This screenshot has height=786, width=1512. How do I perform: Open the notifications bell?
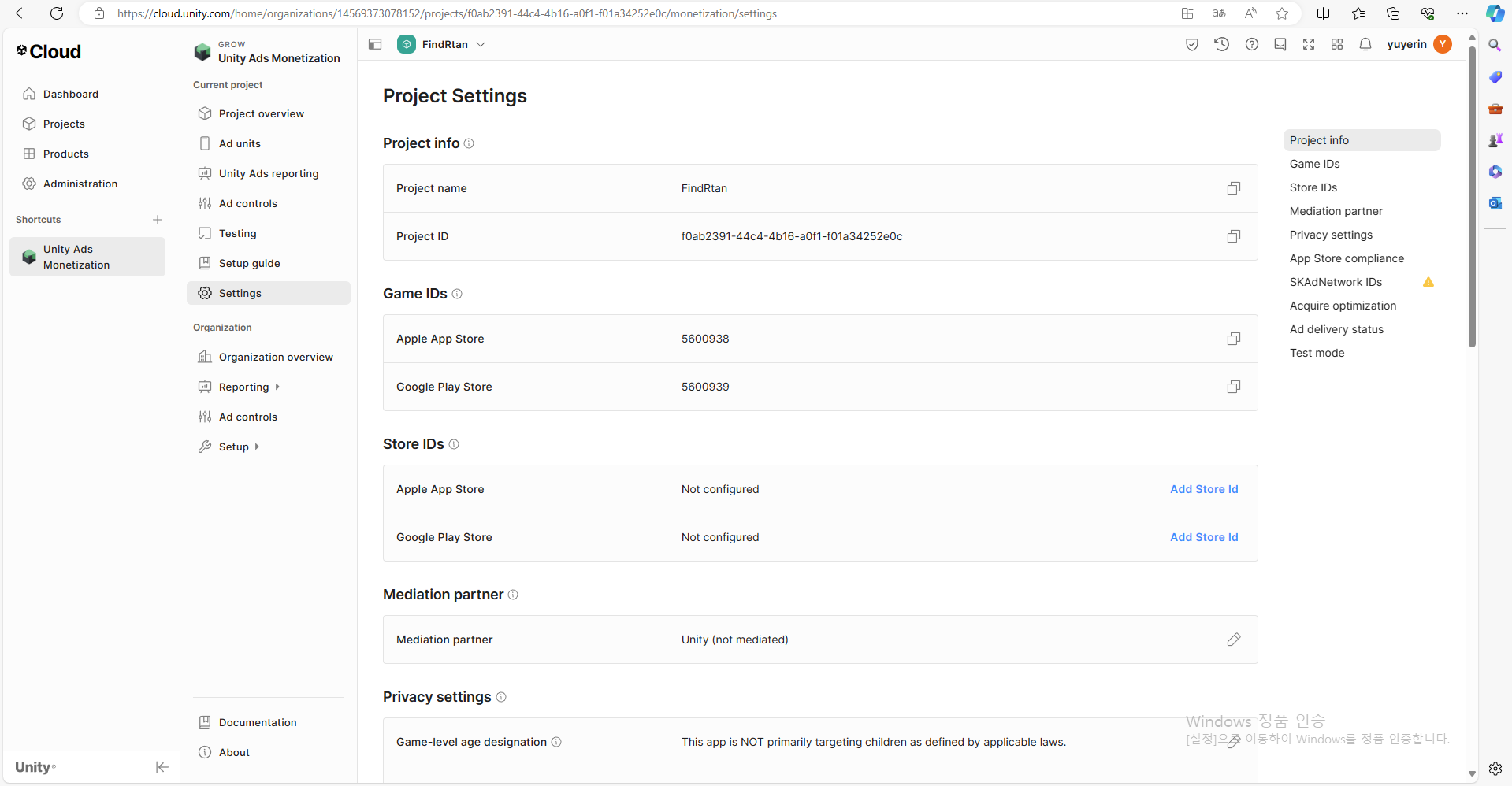click(x=1365, y=44)
